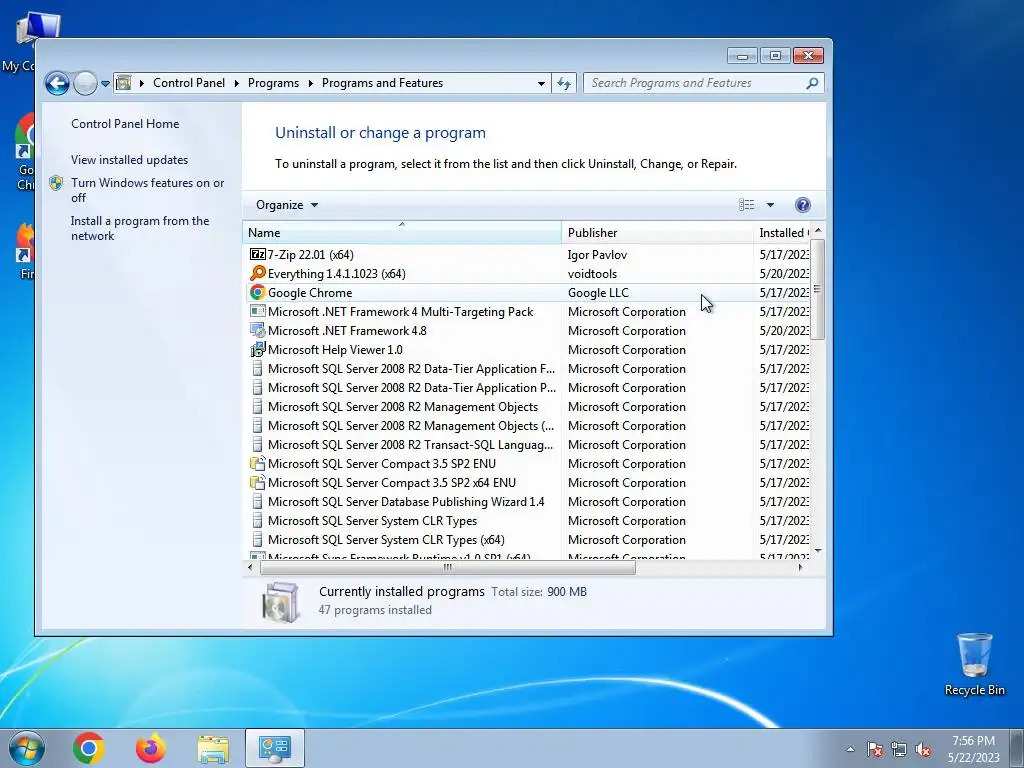Open the recent pages dropdown arrow beside Forward

coord(105,84)
